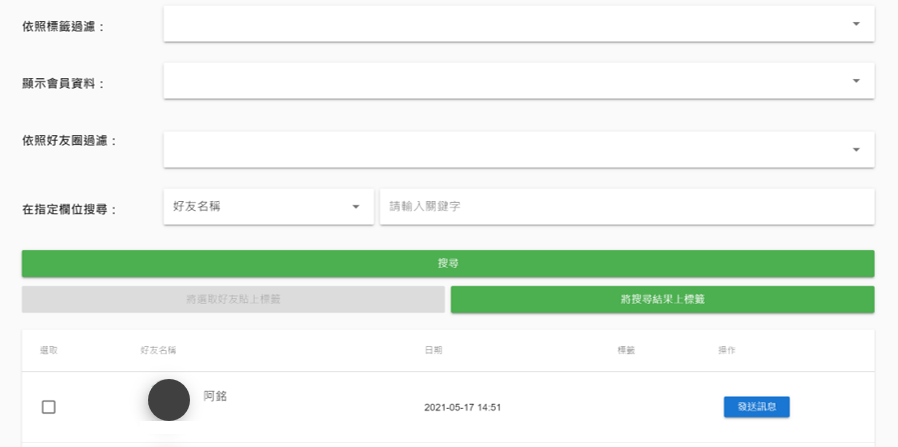Screen dimensions: 898x447
Task: Click the friend name 阿銘
Action: pyautogui.click(x=215, y=396)
